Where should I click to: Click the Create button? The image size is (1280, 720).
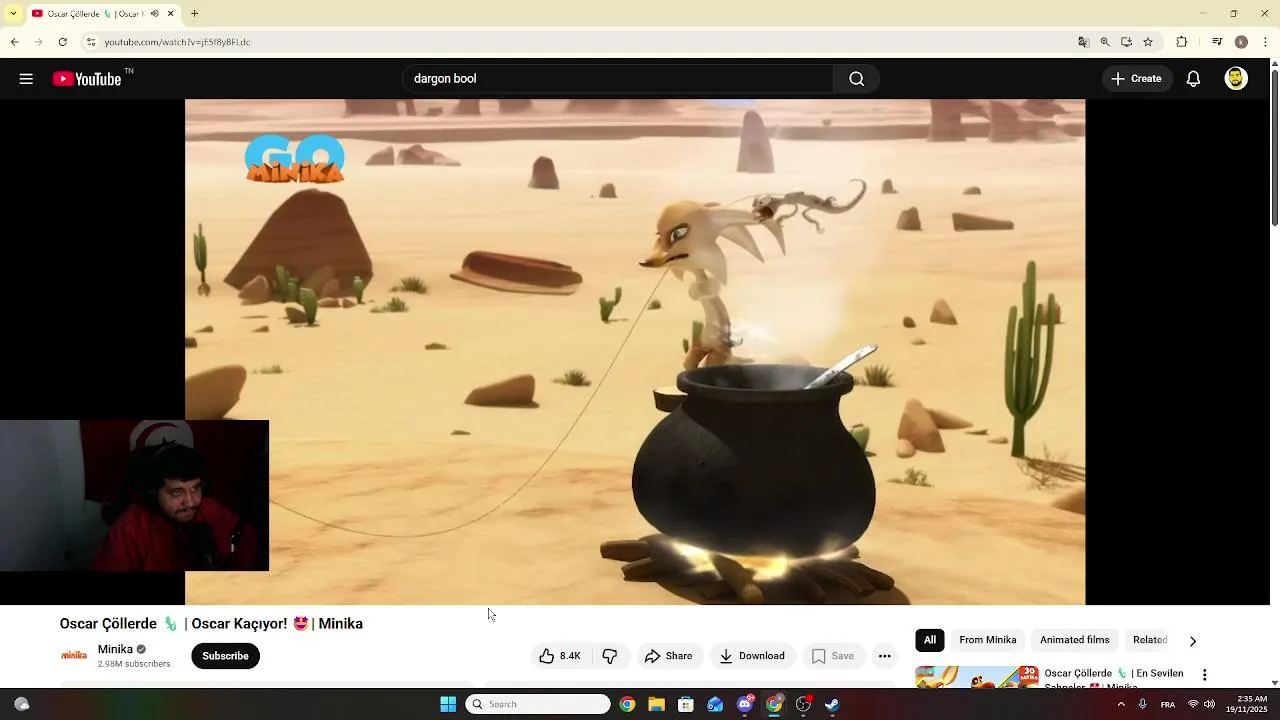coord(1137,79)
